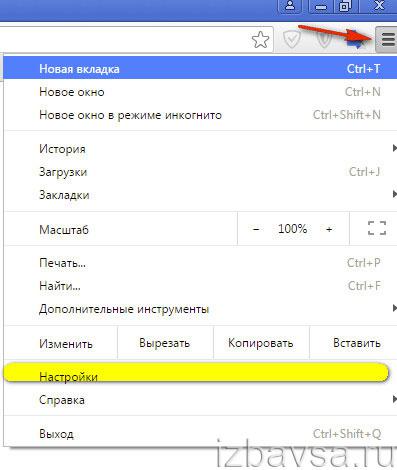Viewport: 397px width, 470px height.
Task: Increase zoom with the plus button
Action: 329,229
